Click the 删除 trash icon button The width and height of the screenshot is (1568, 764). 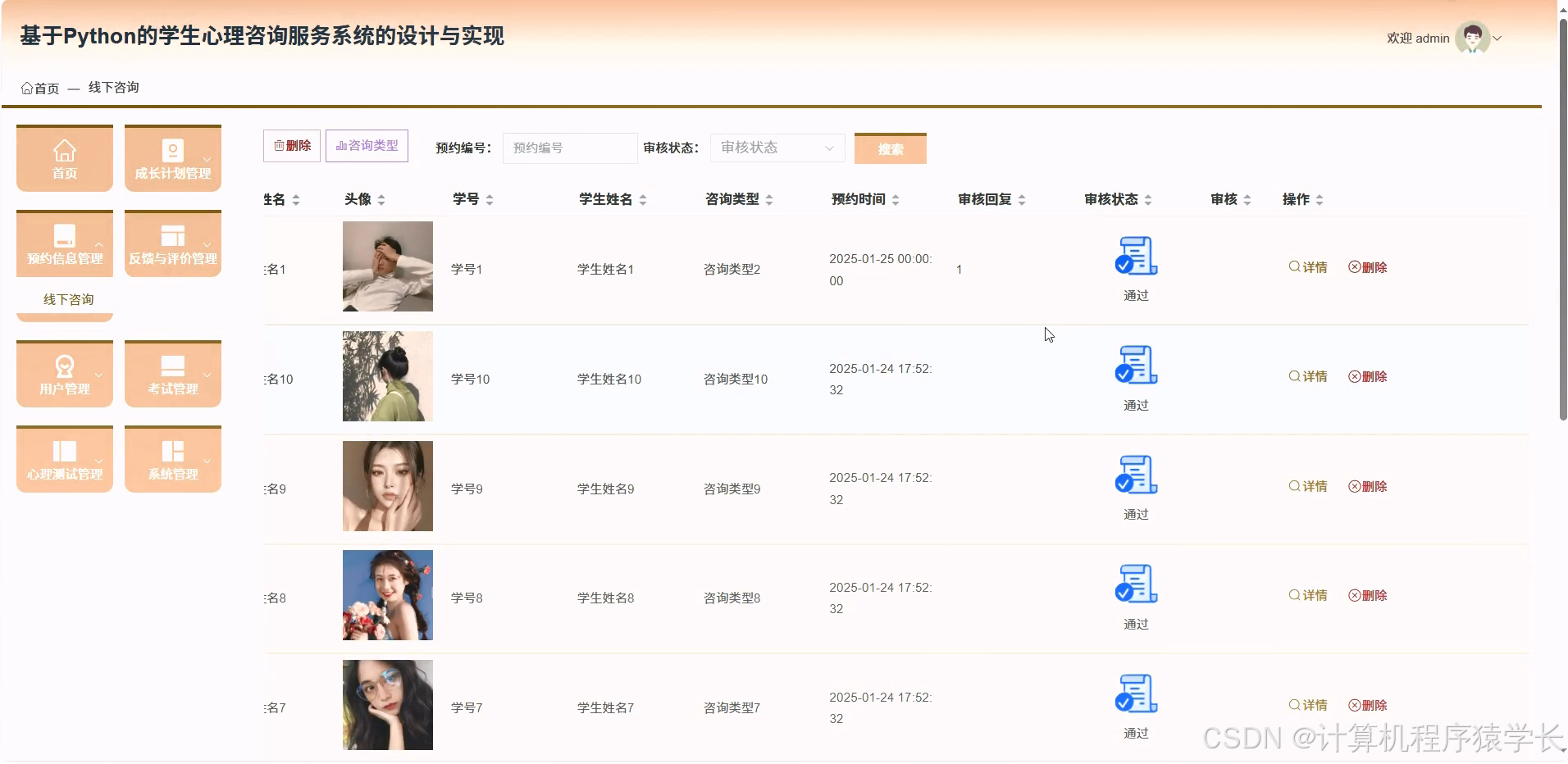click(x=291, y=145)
